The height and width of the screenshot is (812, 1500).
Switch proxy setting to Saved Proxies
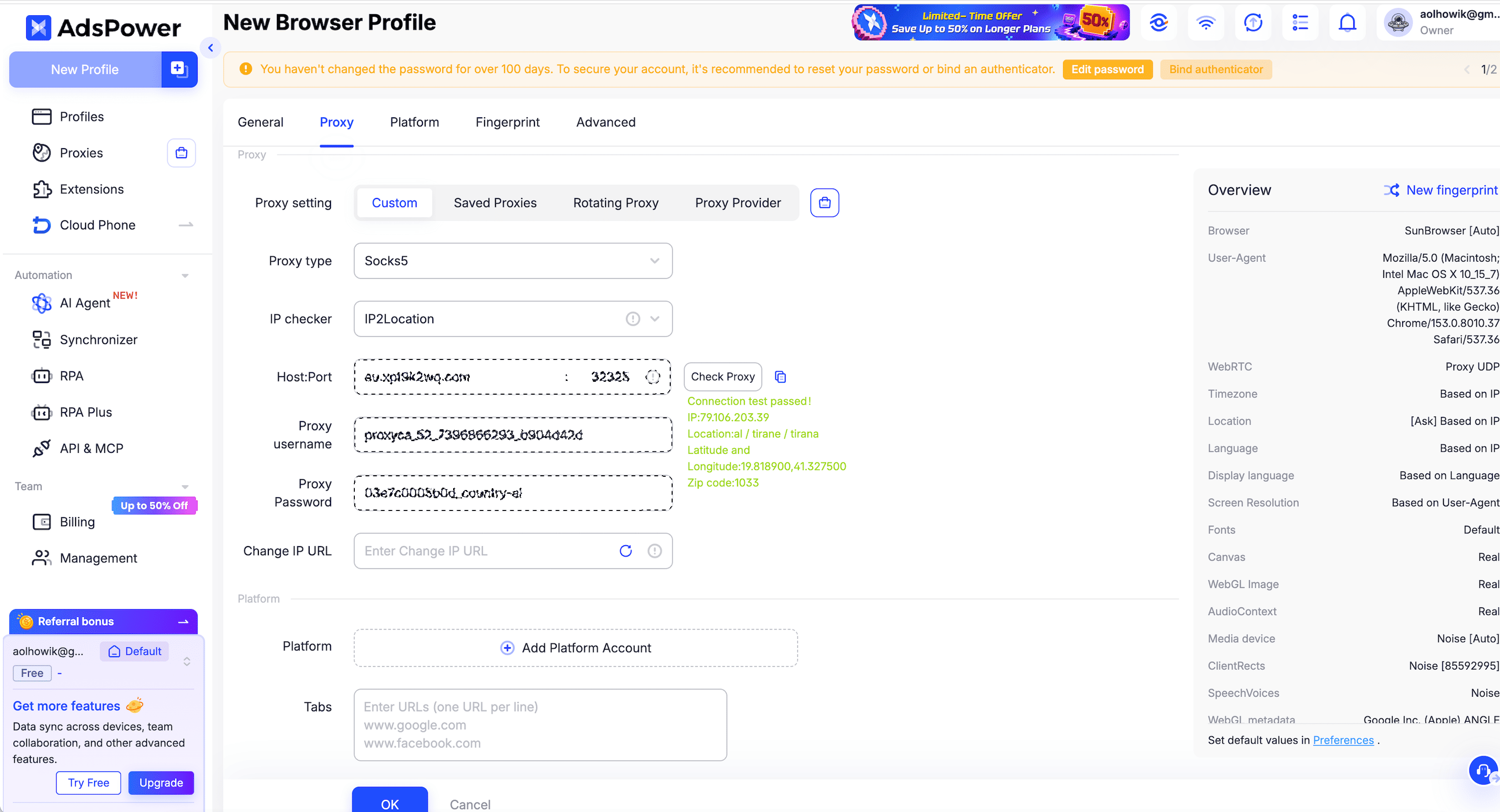pyautogui.click(x=495, y=203)
